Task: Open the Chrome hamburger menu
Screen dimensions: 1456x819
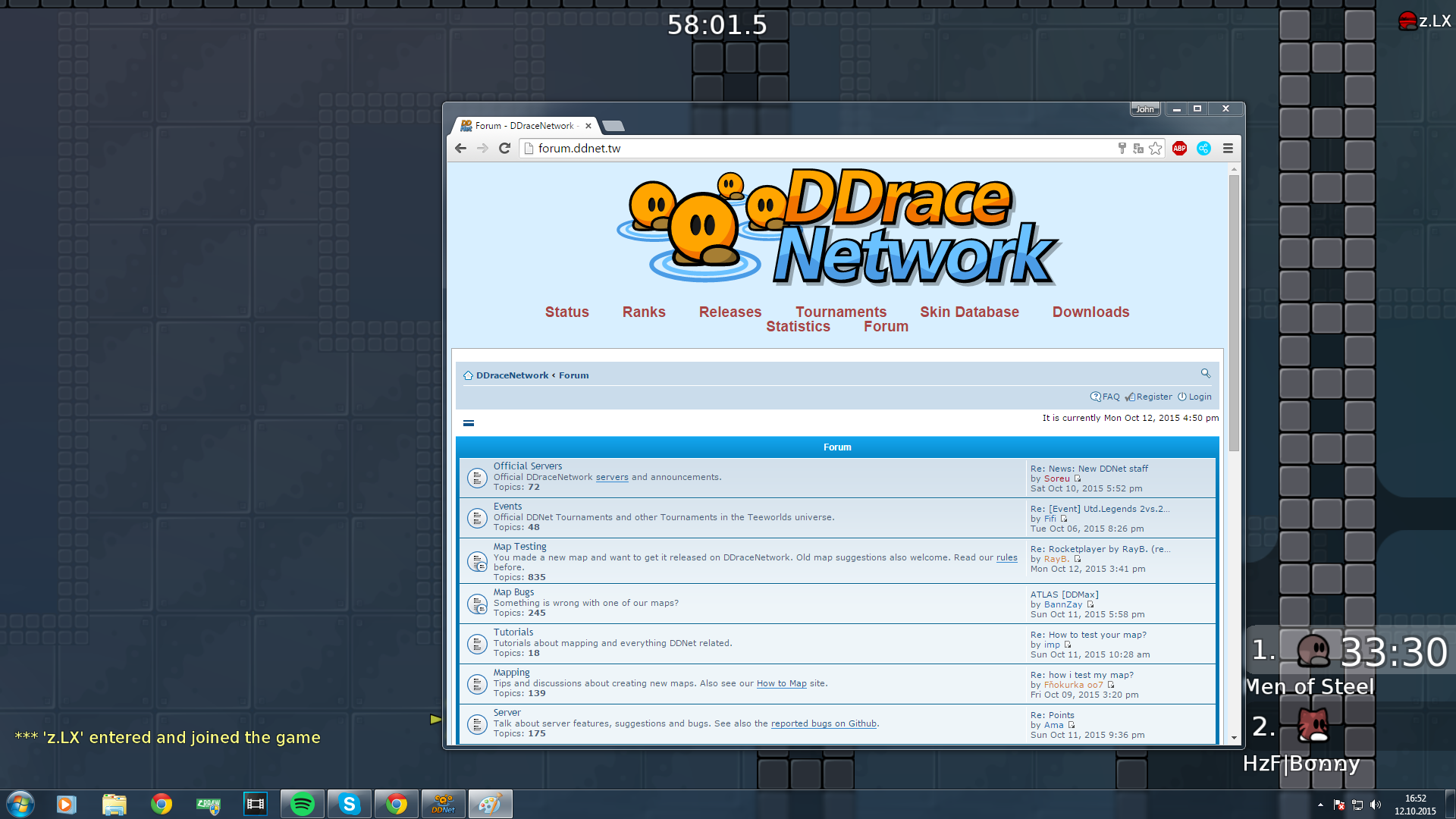Action: pyautogui.click(x=1228, y=149)
